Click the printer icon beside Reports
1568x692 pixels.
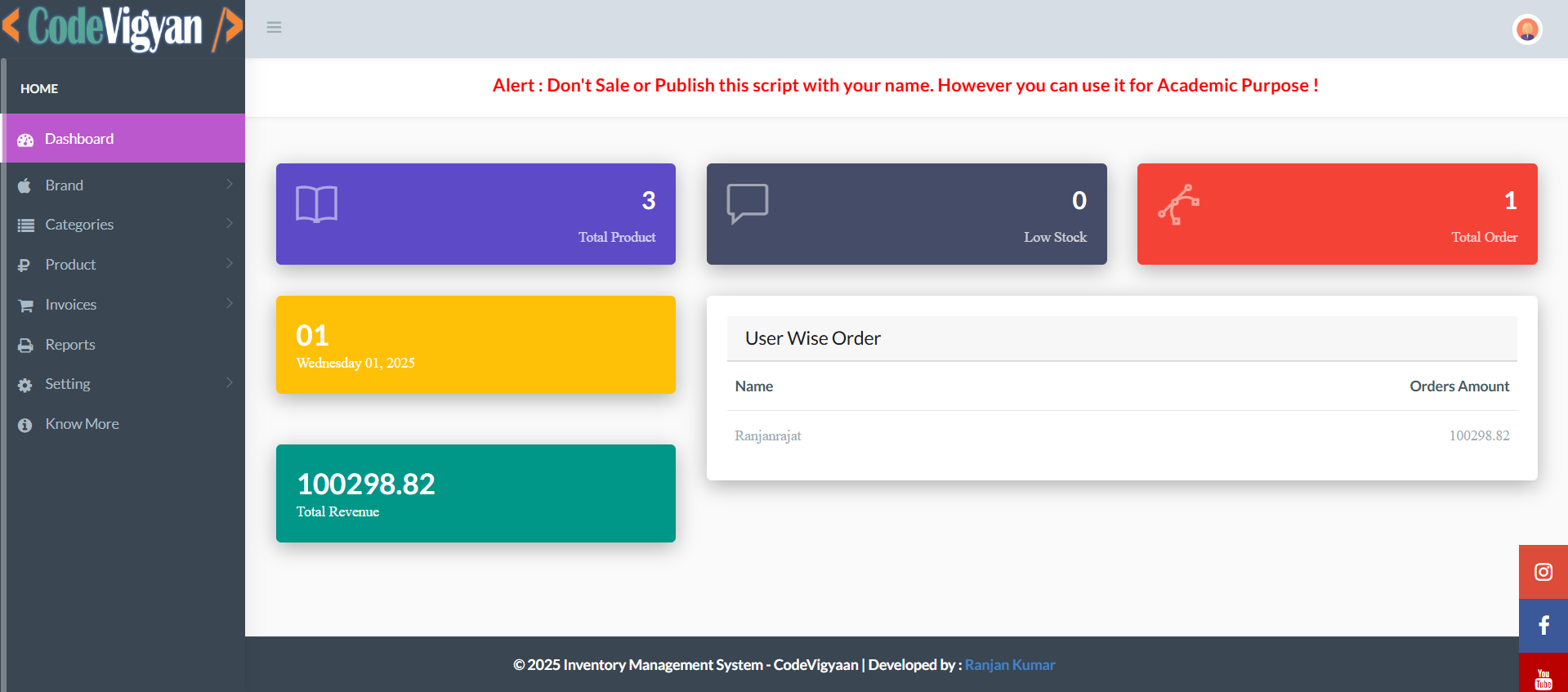(26, 346)
